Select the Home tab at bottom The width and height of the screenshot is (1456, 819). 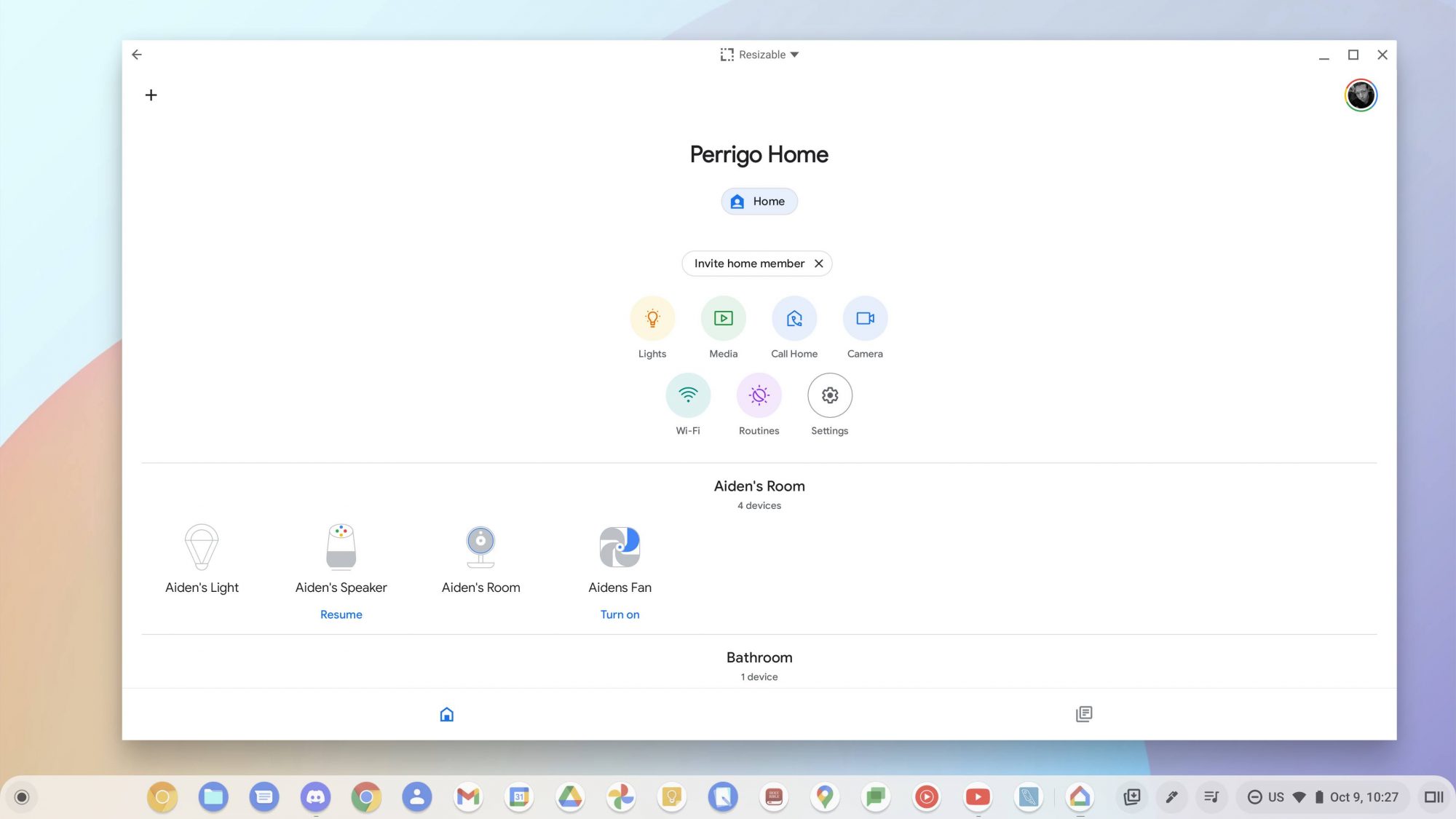(446, 714)
